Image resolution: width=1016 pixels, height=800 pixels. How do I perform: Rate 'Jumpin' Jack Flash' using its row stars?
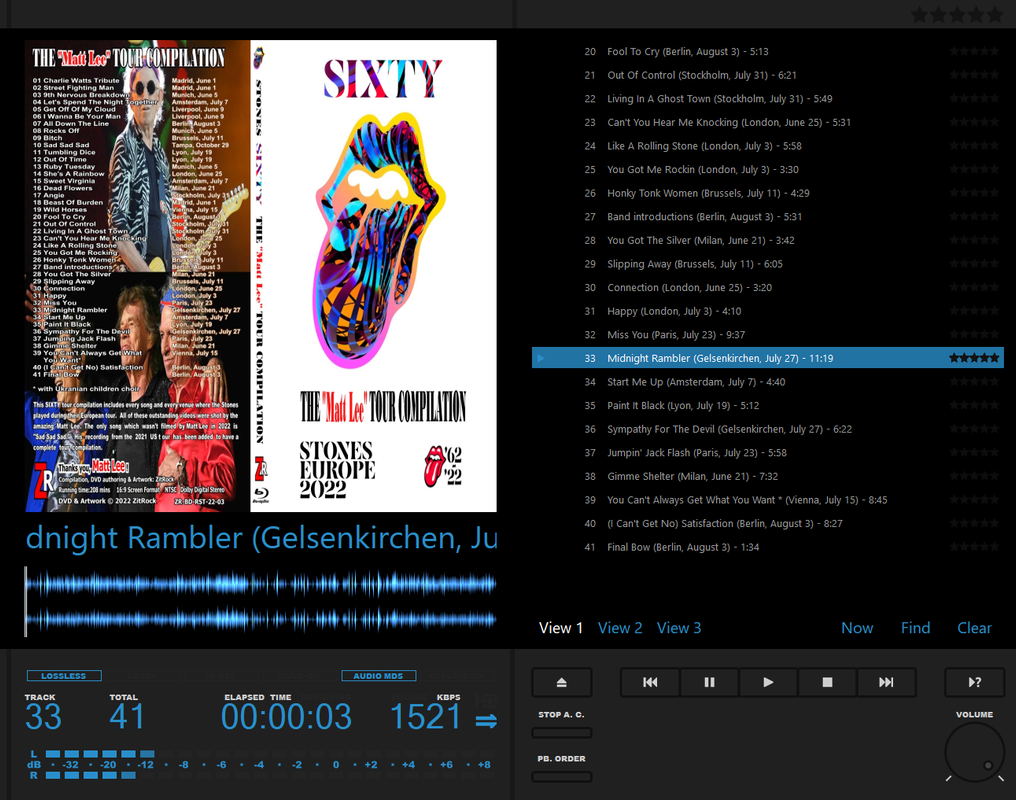[x=974, y=453]
